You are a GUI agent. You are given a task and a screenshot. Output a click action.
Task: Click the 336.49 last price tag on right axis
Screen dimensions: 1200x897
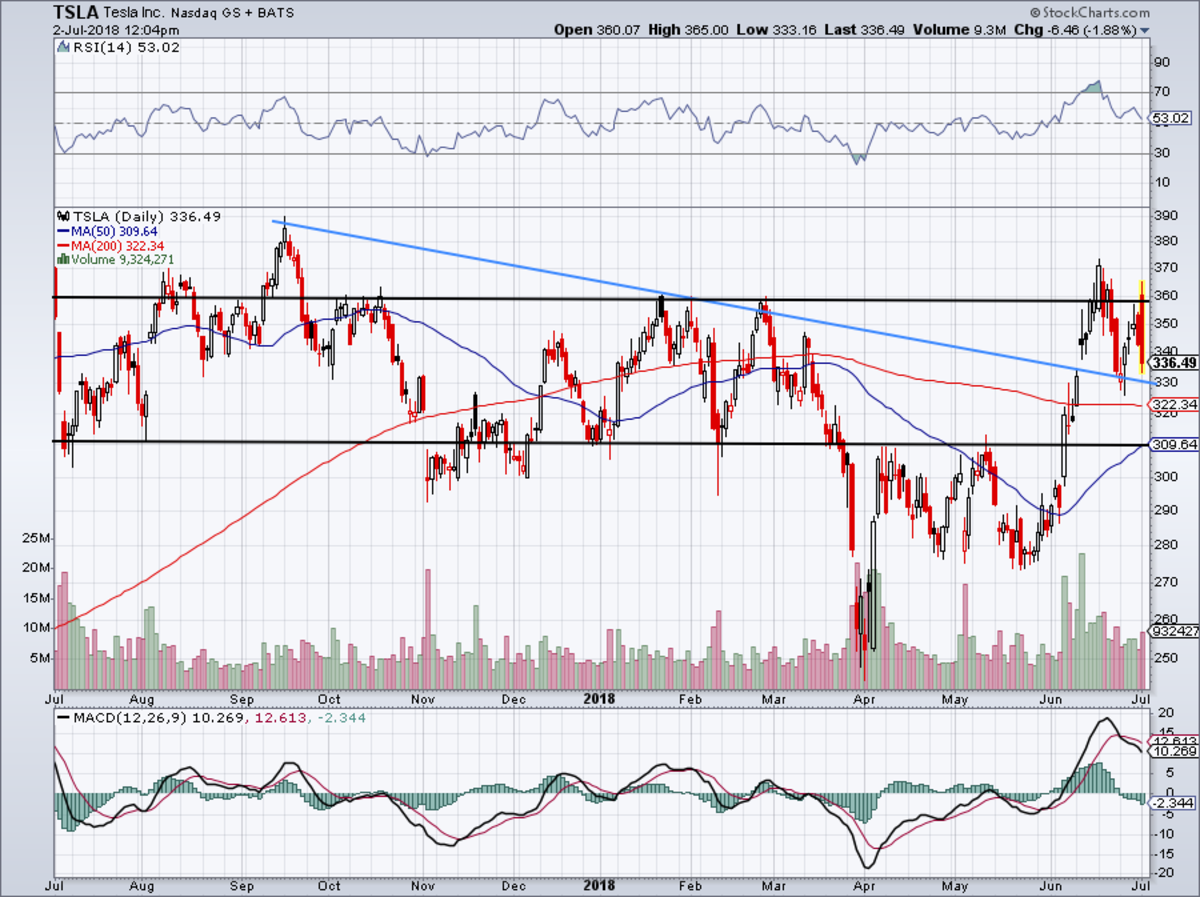click(1174, 363)
